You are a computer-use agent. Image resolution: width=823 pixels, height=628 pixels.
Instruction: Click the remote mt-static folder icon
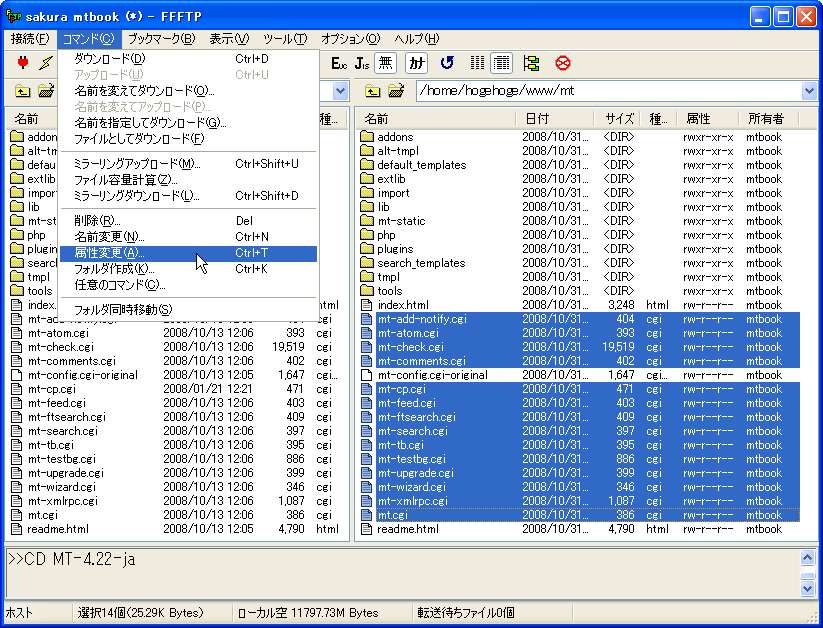click(366, 221)
